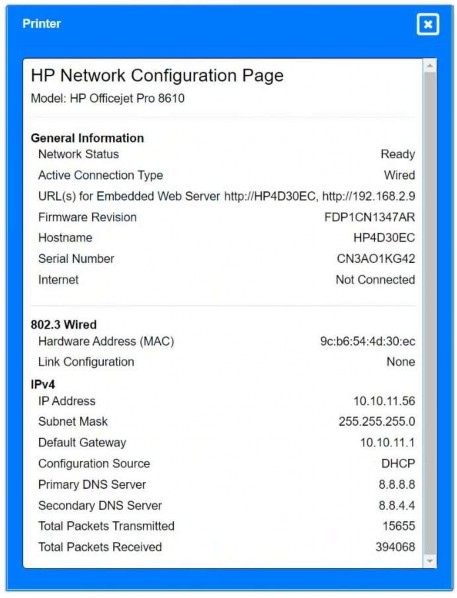This screenshot has width=457, height=598.
Task: Click the Subnet Mask value 255.255.255.0
Action: (x=377, y=421)
